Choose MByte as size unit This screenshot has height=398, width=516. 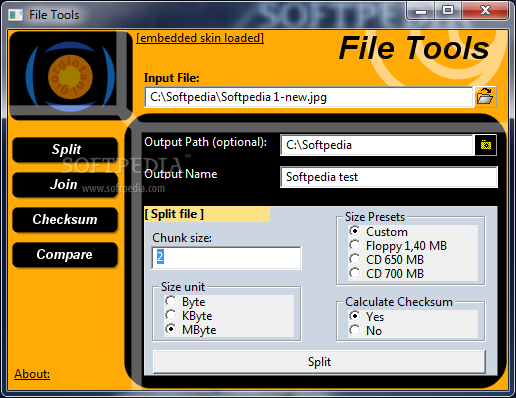click(191, 330)
